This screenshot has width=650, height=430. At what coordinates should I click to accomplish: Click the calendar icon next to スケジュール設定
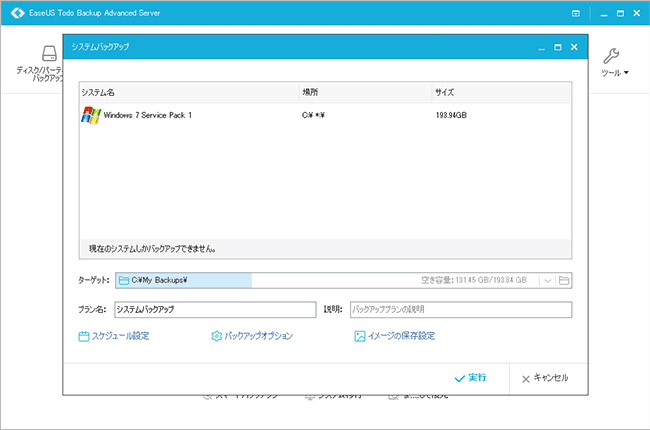84,336
